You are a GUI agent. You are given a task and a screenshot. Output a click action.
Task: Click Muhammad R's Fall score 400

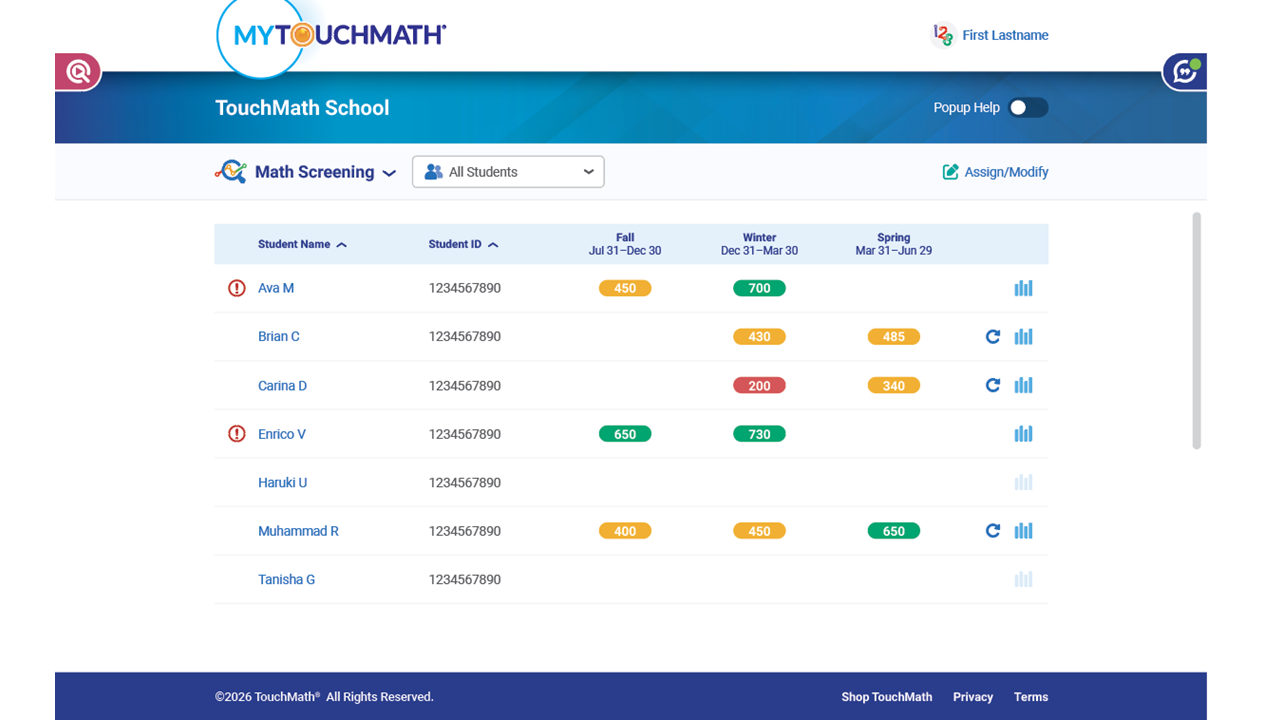[625, 531]
